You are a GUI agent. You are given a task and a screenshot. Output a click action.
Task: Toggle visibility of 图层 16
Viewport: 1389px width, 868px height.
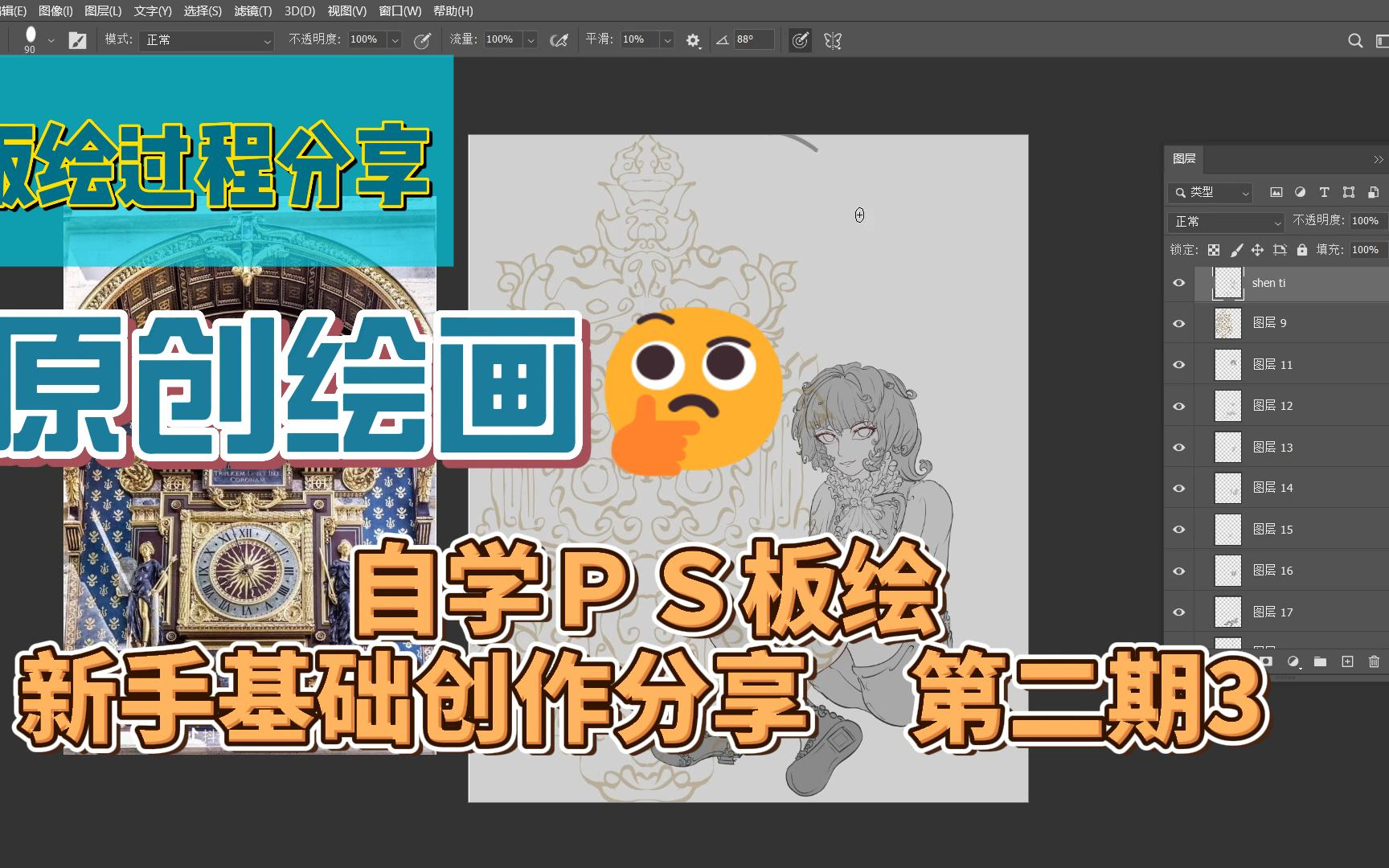[1179, 571]
